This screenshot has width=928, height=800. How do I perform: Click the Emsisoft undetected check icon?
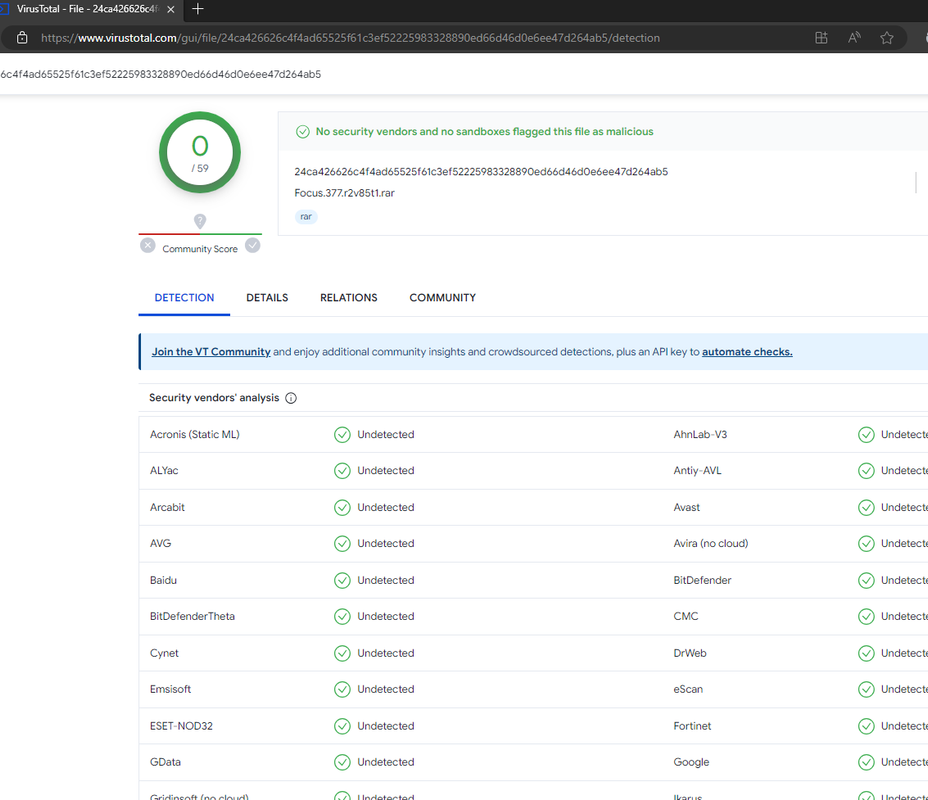click(x=342, y=689)
